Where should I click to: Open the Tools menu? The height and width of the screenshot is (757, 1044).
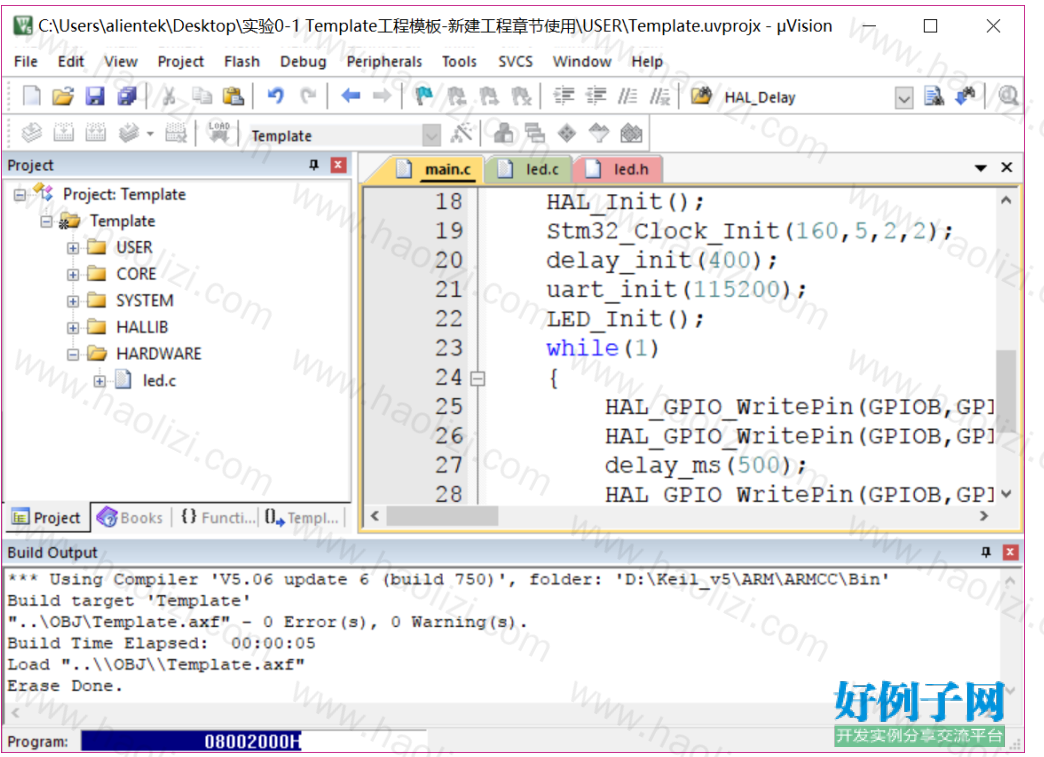point(459,61)
